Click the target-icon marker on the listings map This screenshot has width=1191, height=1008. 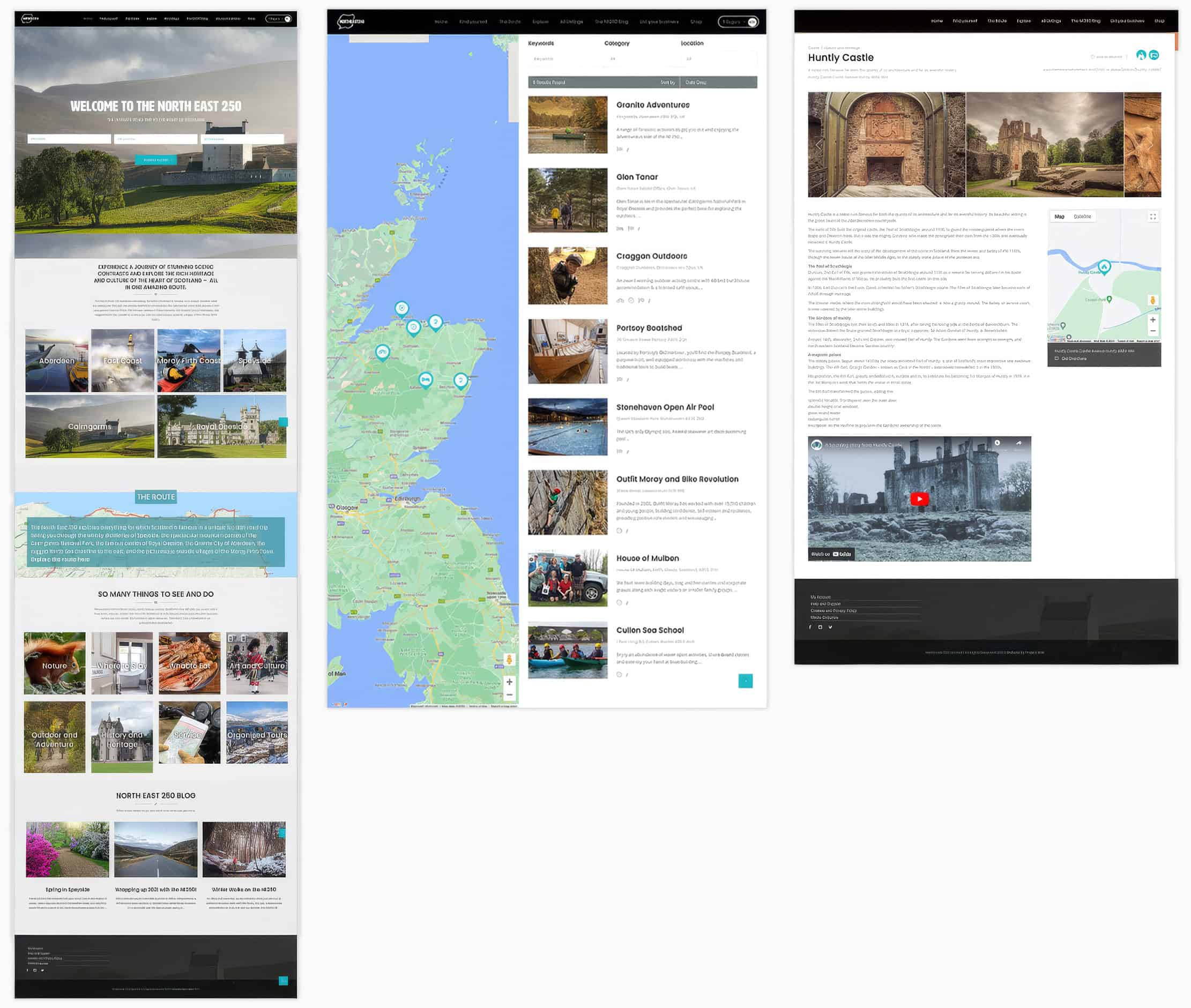[402, 309]
